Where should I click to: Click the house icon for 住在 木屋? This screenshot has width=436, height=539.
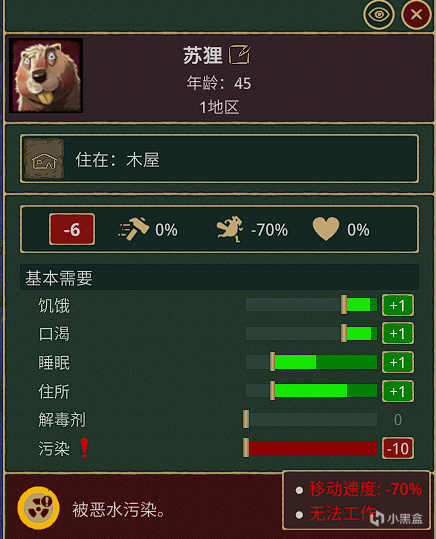tap(44, 159)
